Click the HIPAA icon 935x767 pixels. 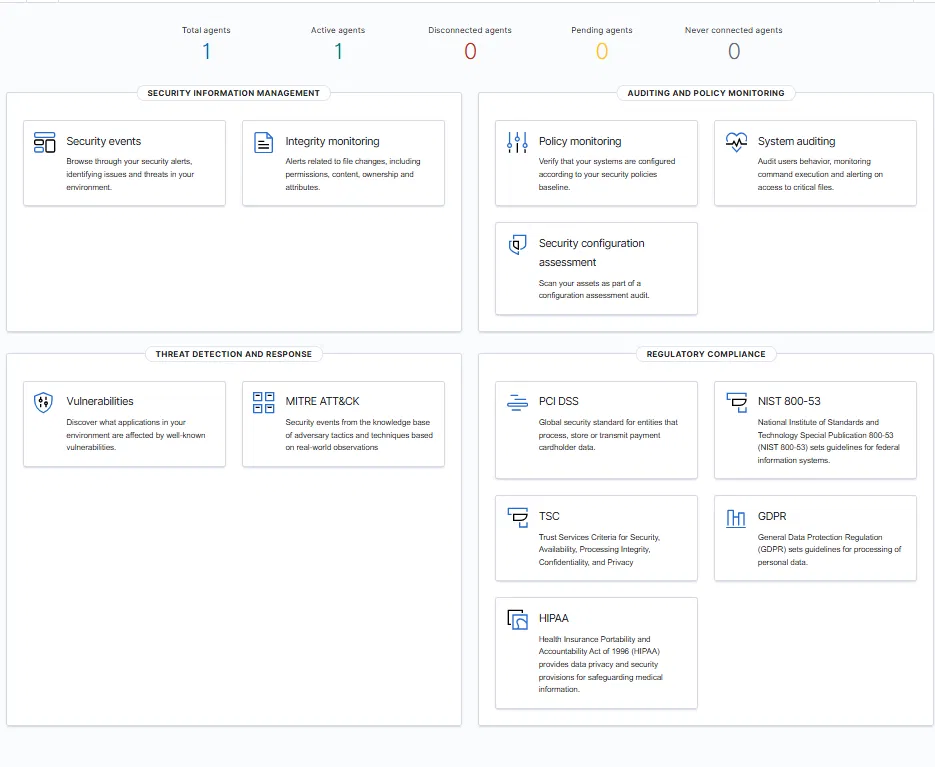click(517, 620)
